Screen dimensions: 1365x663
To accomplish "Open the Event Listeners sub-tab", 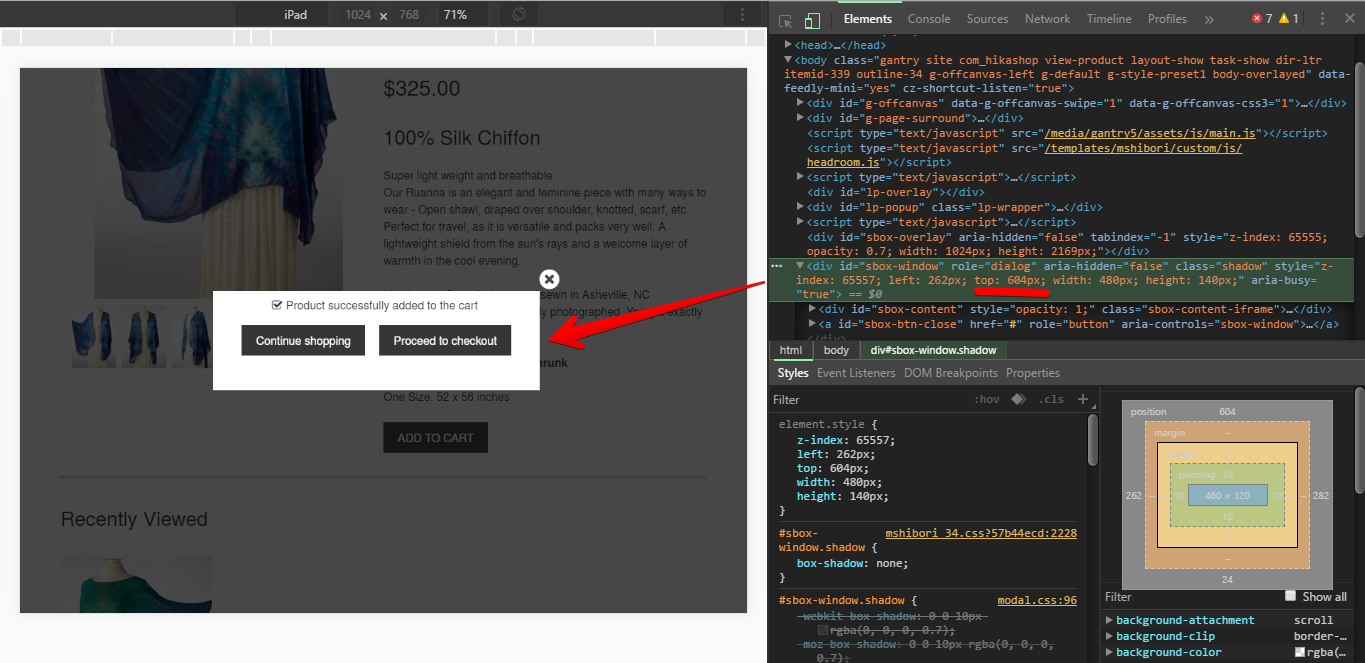I will click(856, 373).
